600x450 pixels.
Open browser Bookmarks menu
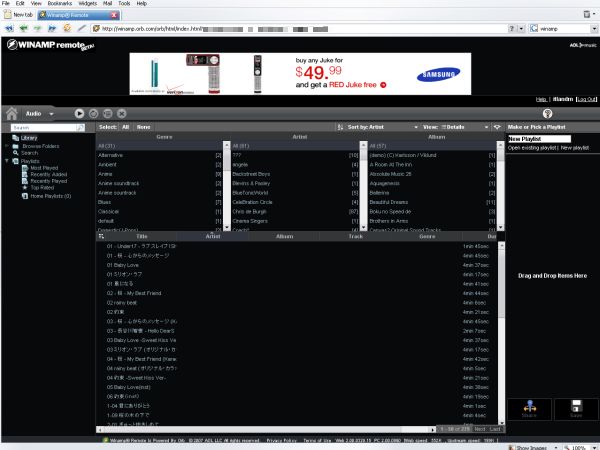pyautogui.click(x=60, y=3)
